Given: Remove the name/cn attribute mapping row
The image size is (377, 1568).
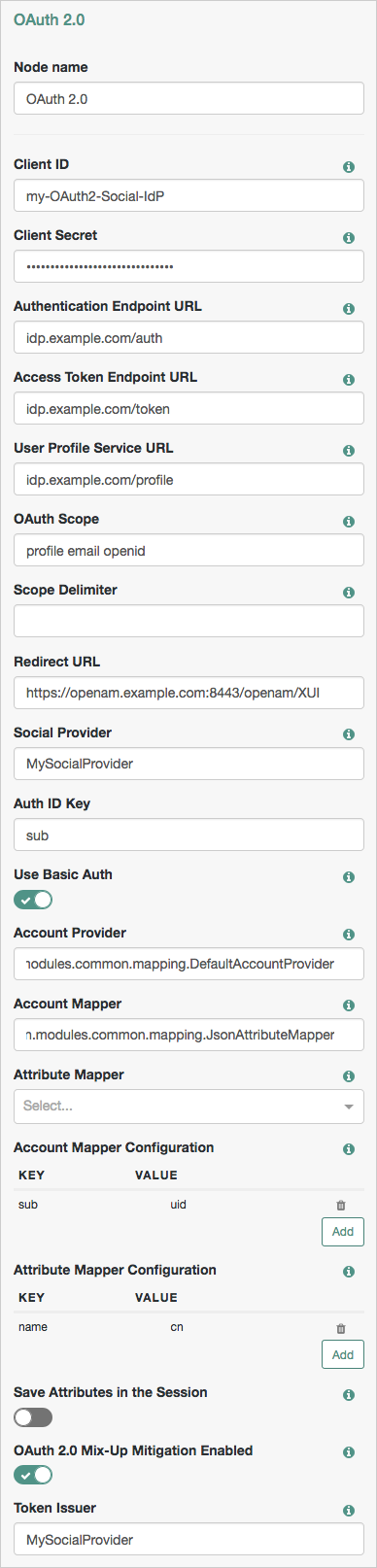Looking at the screenshot, I should (340, 1328).
